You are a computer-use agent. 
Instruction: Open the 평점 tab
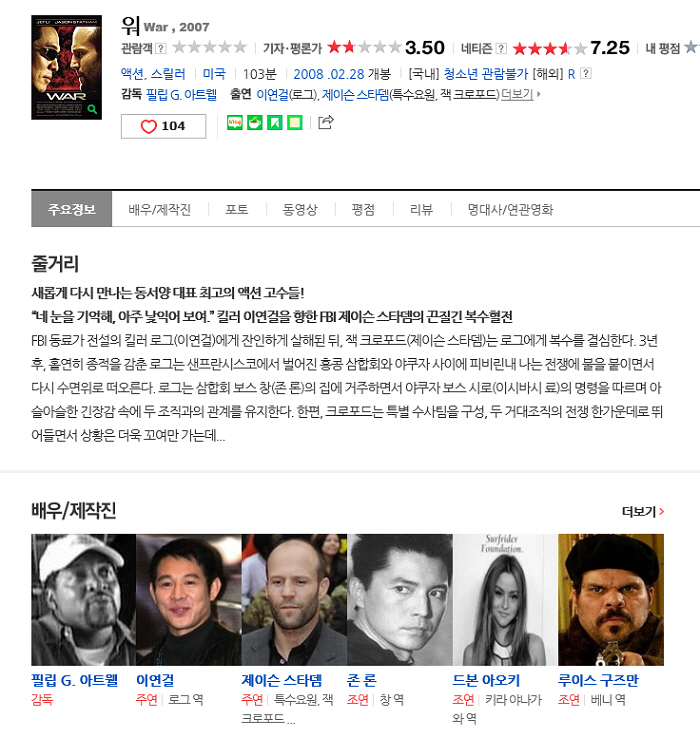tap(363, 209)
